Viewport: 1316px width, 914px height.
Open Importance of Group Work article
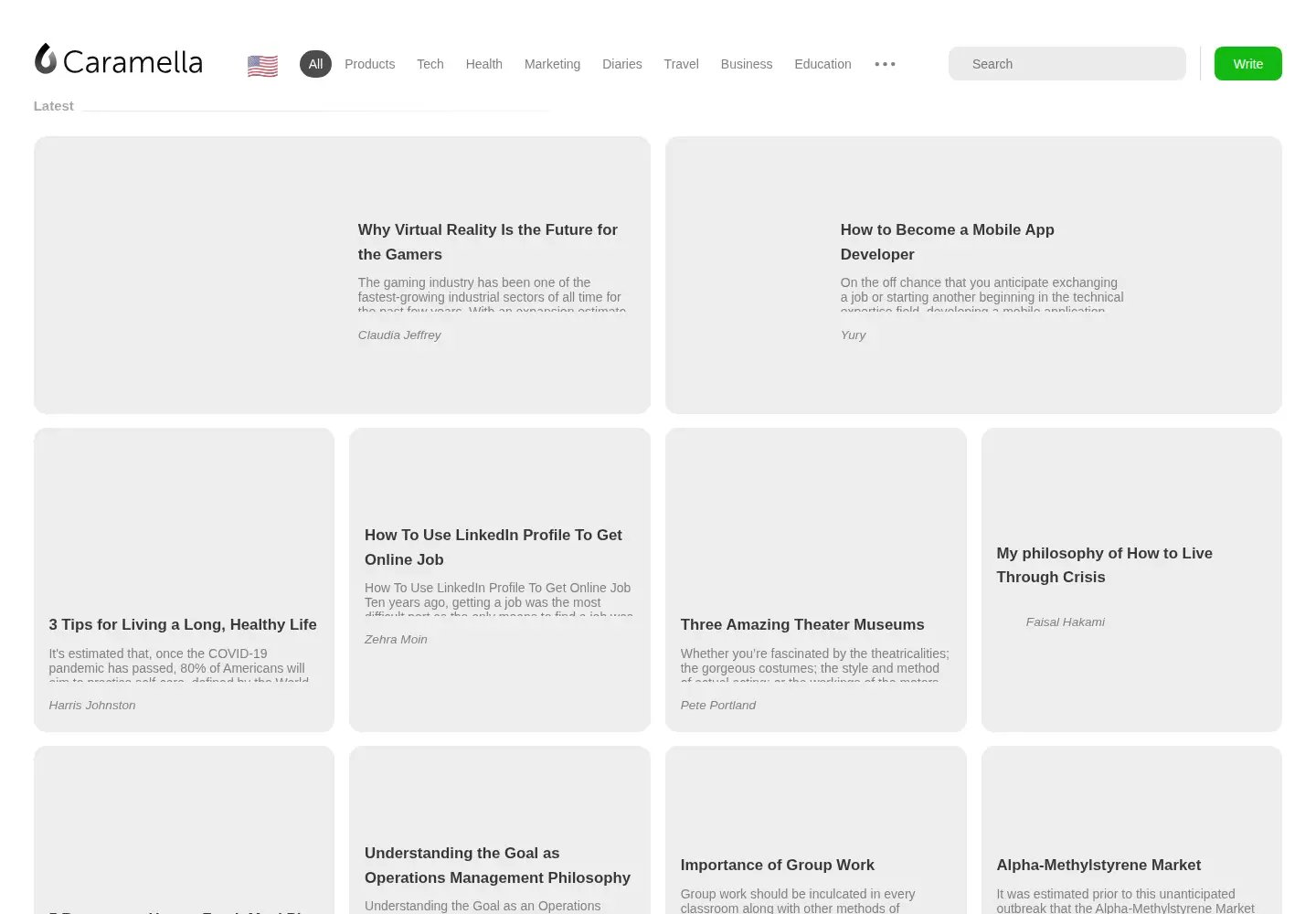(x=778, y=865)
